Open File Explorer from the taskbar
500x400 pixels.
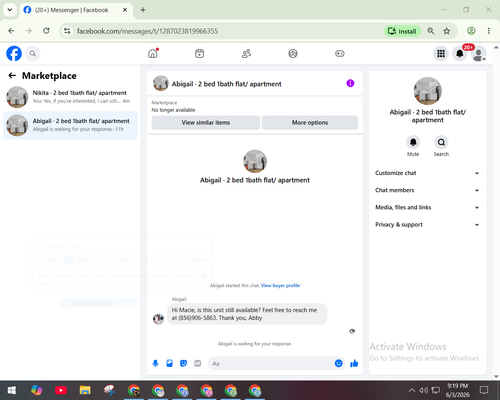click(85, 390)
